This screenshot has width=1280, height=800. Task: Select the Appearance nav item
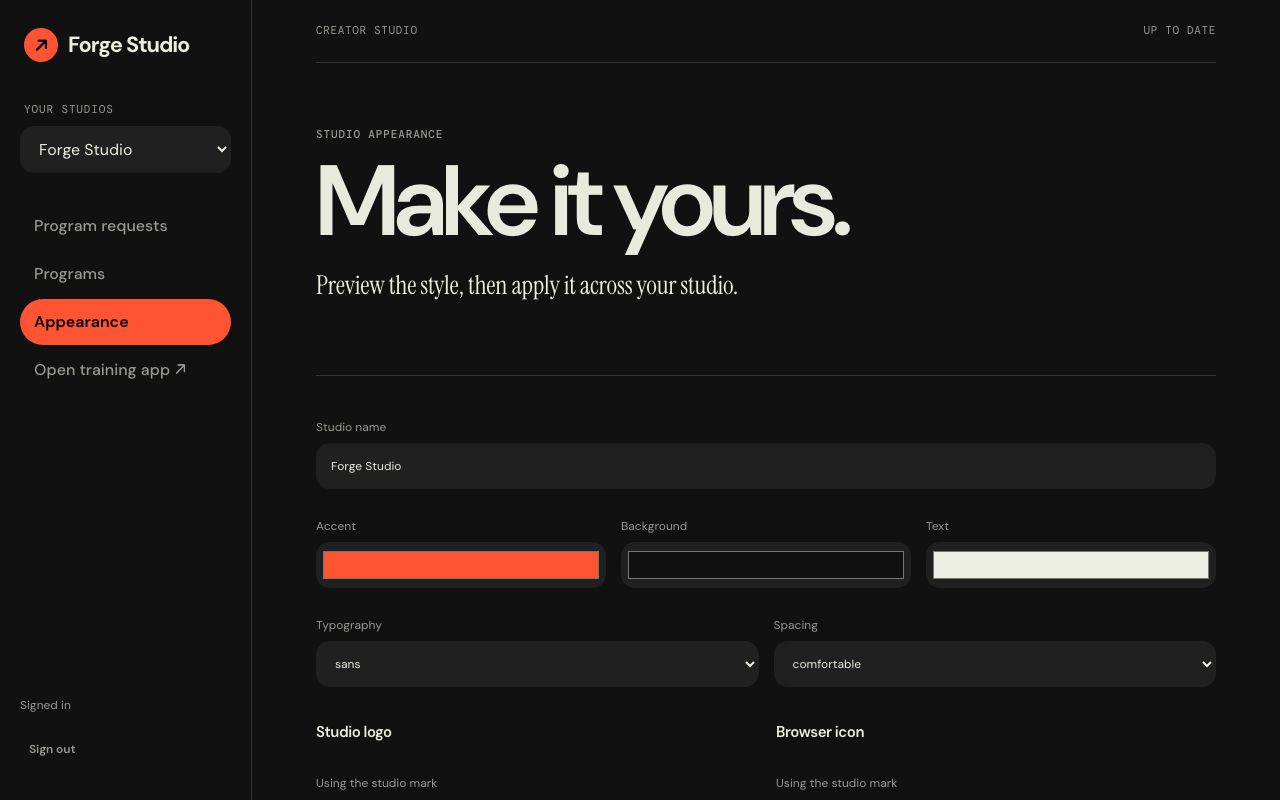tap(125, 322)
